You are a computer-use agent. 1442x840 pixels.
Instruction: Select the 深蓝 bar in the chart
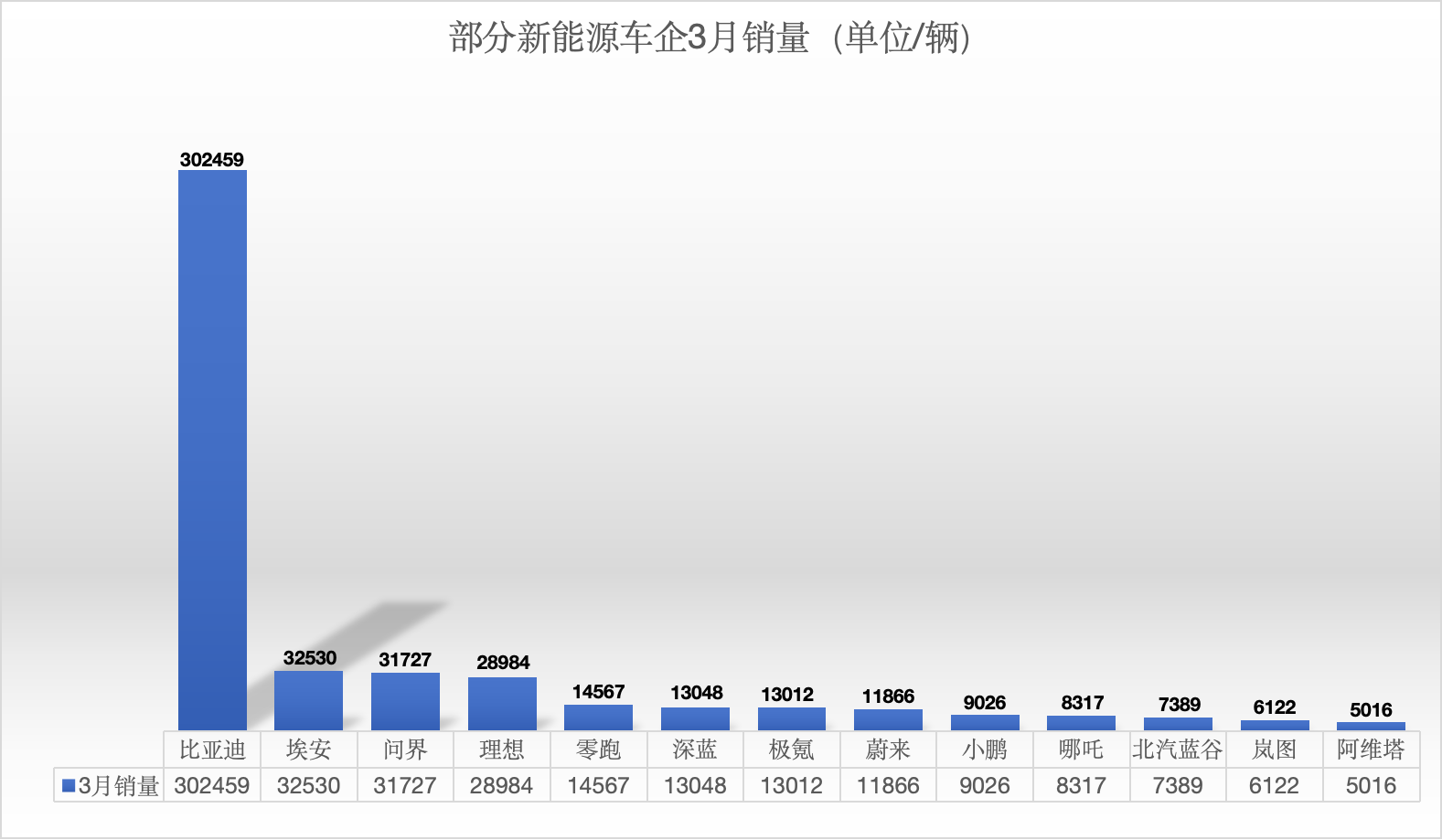point(695,718)
